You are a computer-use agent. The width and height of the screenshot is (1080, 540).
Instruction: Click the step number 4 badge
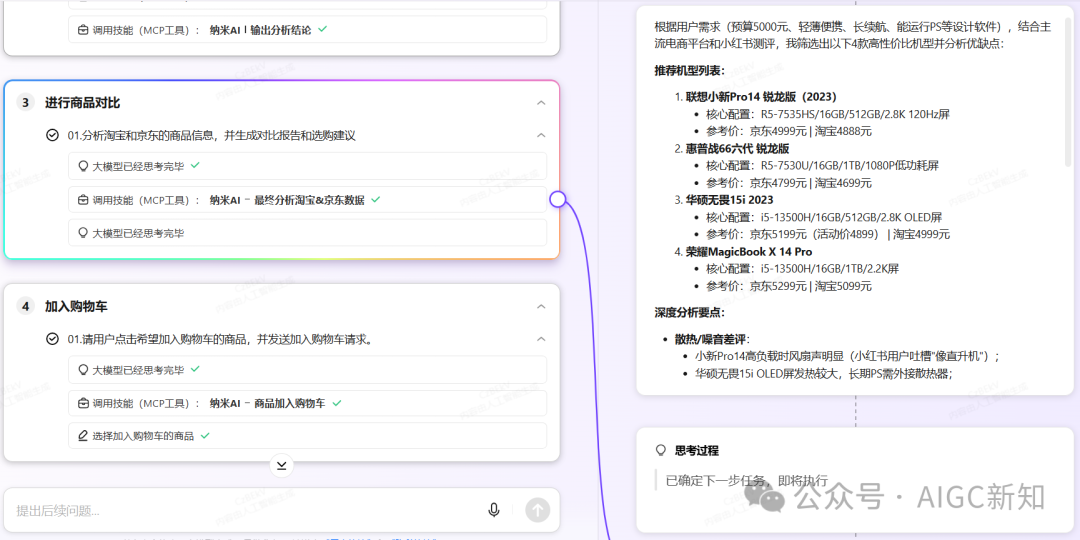(25, 307)
